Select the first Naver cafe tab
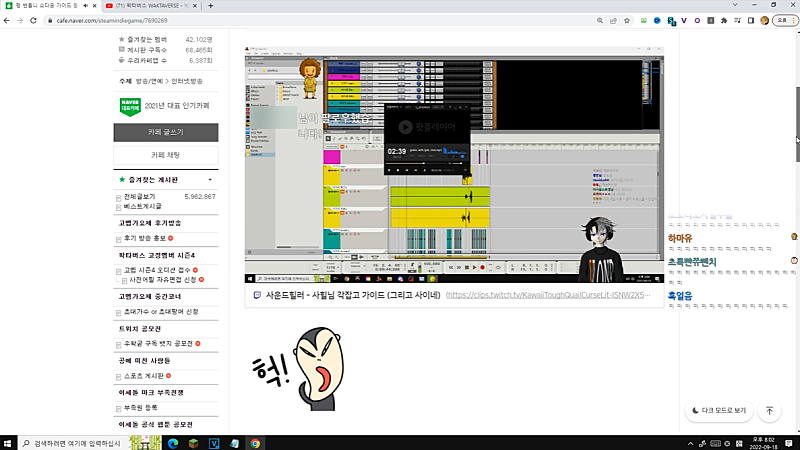The width and height of the screenshot is (800, 450). (46, 6)
